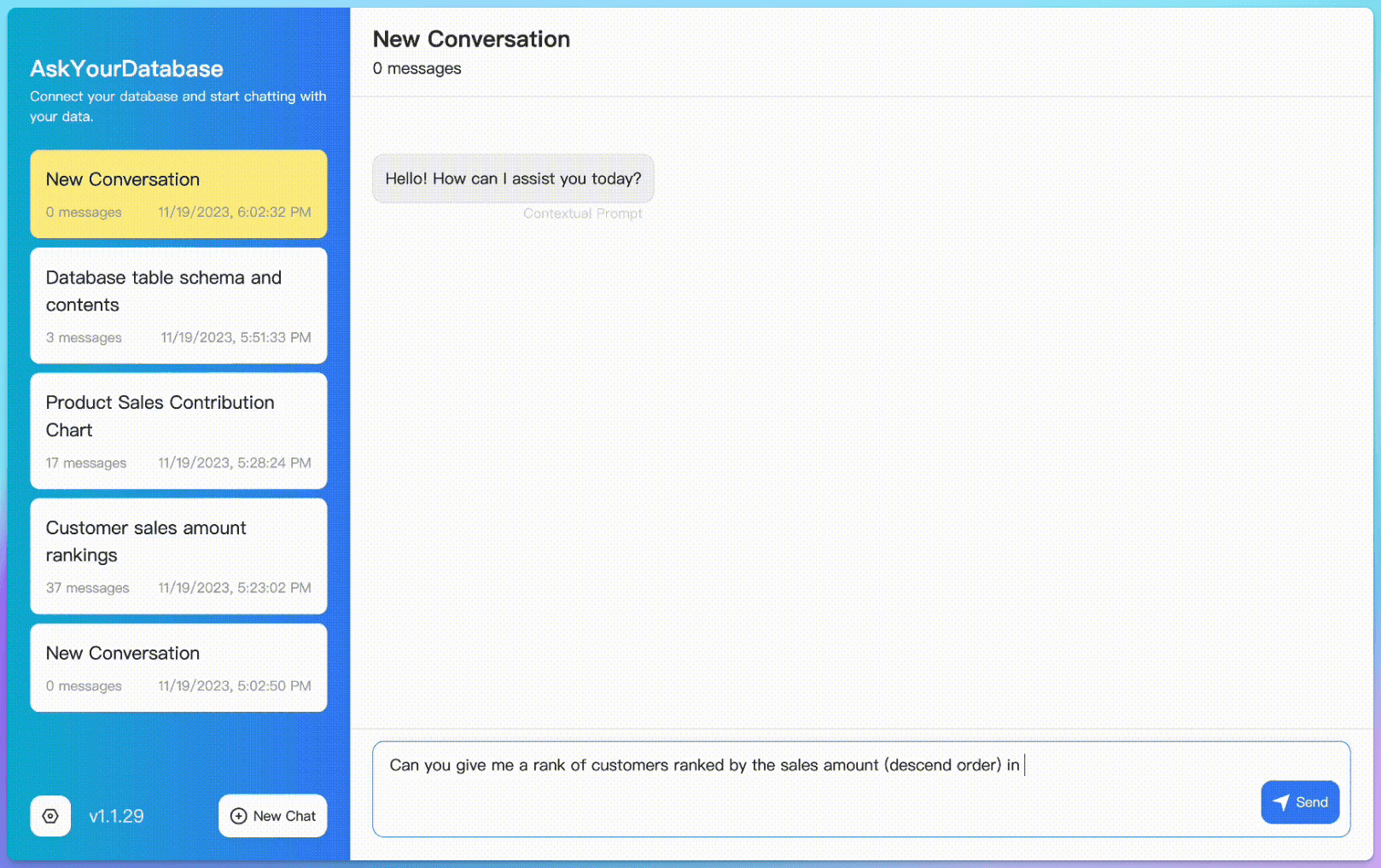1381x868 pixels.
Task: Click the '17 messages' count text
Action: (86, 463)
